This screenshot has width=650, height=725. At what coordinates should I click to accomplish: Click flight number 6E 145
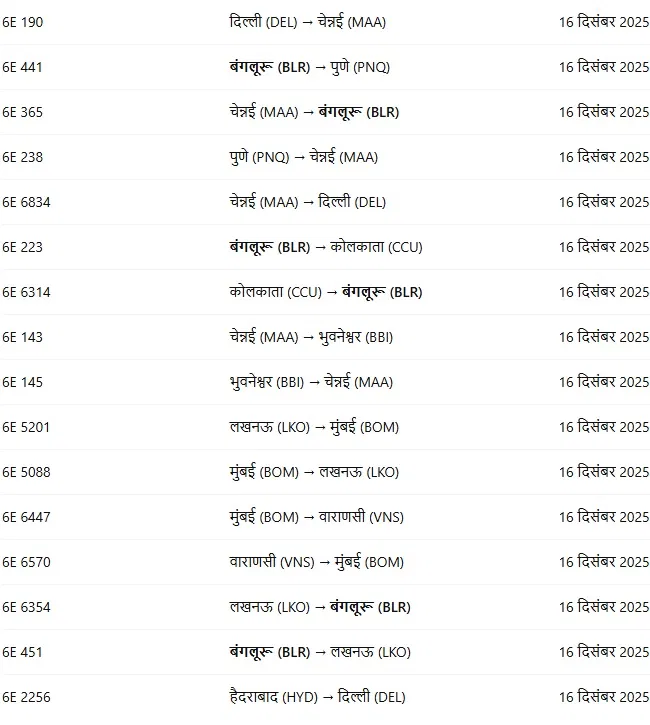(23, 382)
